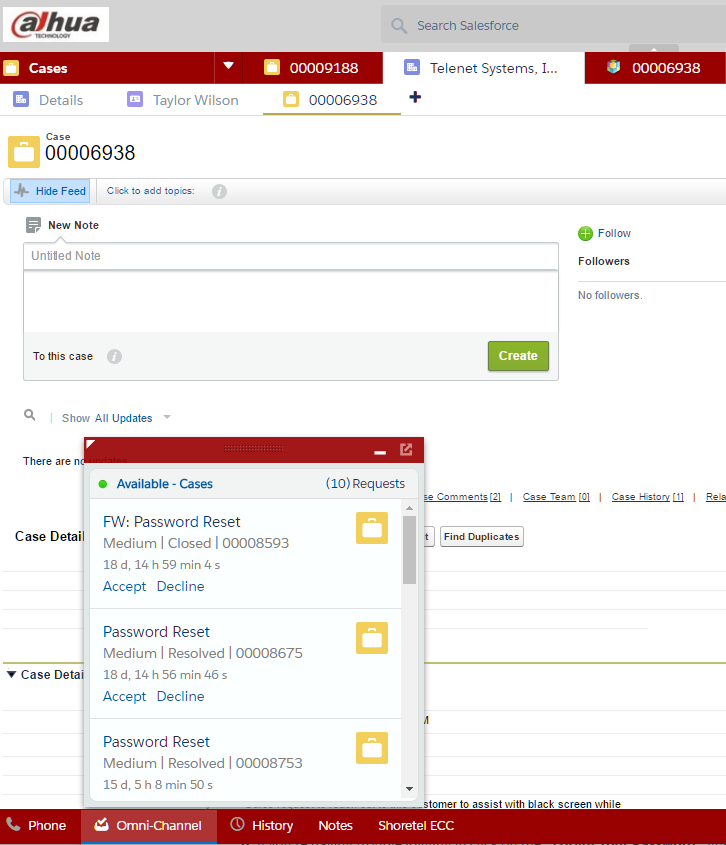This screenshot has height=845, width=726.
Task: Pop out the Omni-Channel widget
Action: (x=406, y=449)
